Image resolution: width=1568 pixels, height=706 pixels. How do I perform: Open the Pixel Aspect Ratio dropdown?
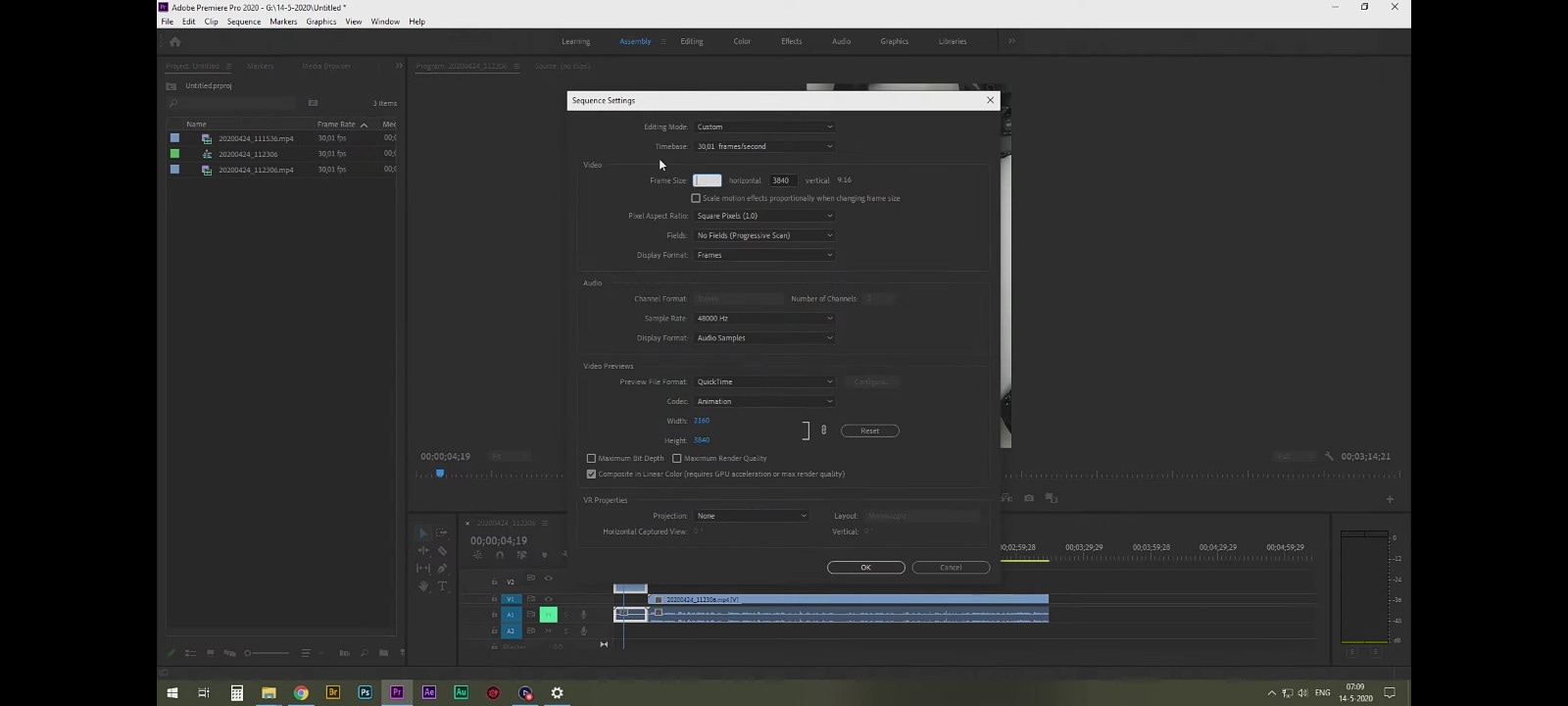point(764,216)
